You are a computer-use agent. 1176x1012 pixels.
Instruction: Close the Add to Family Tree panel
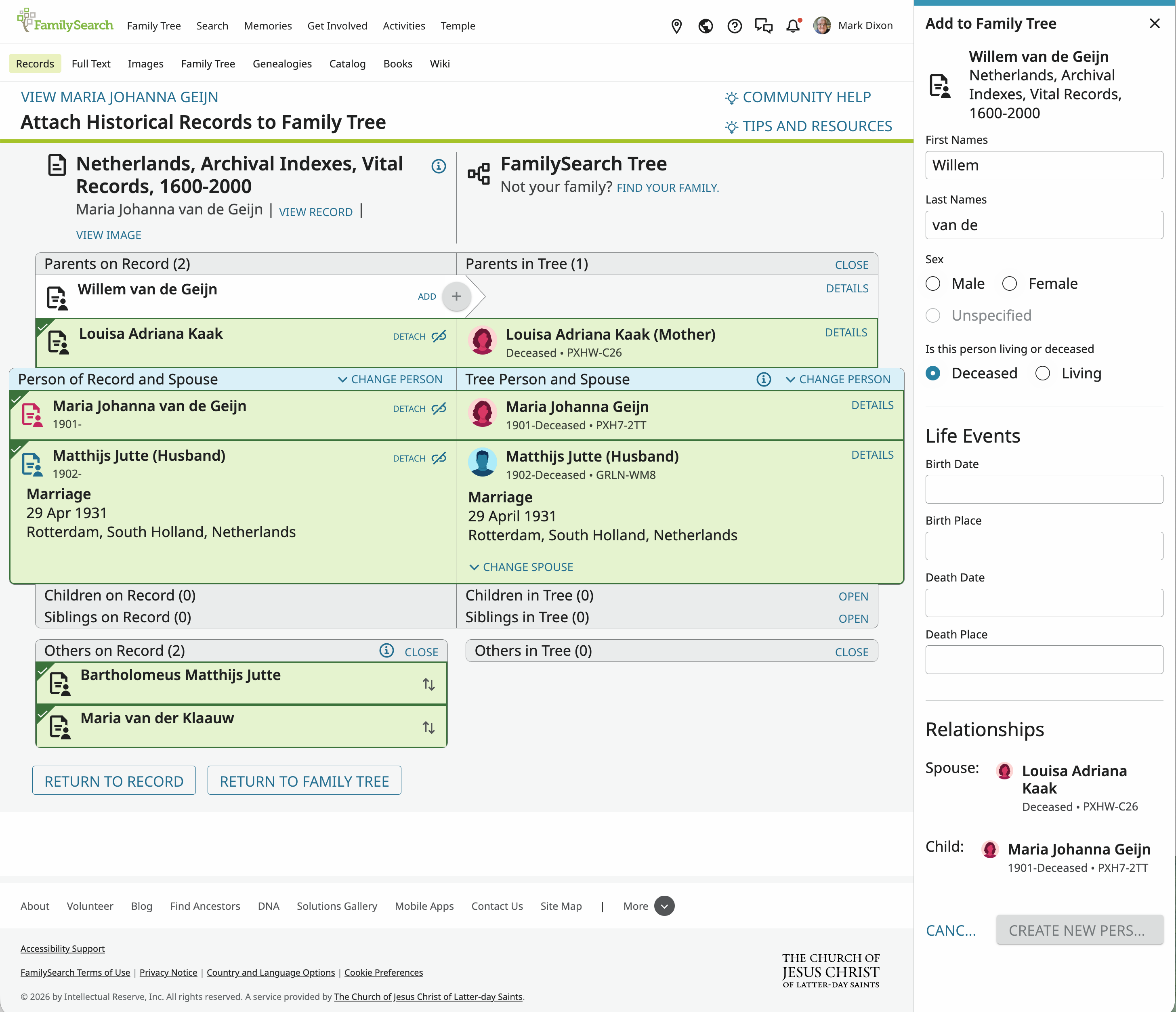[x=1155, y=23]
